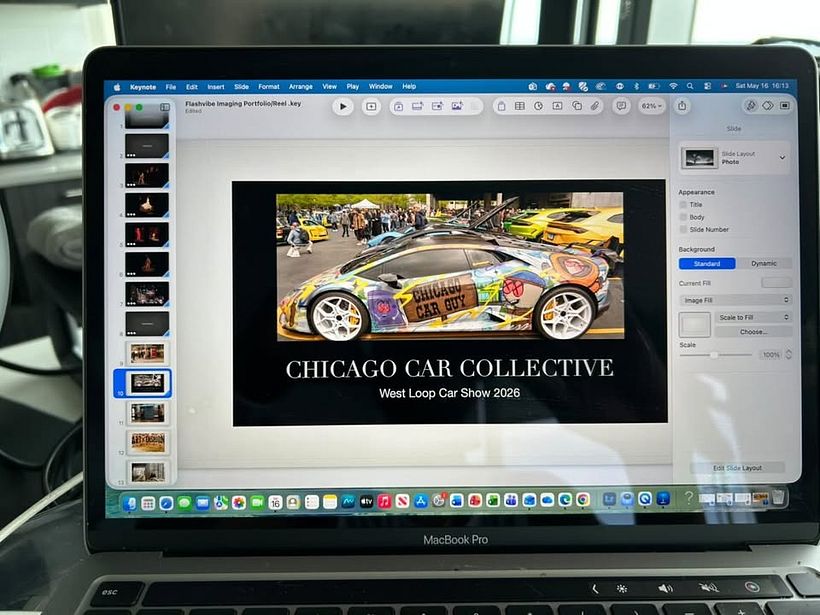Open Control Center in the menu bar
This screenshot has width=820, height=615.
[x=707, y=86]
